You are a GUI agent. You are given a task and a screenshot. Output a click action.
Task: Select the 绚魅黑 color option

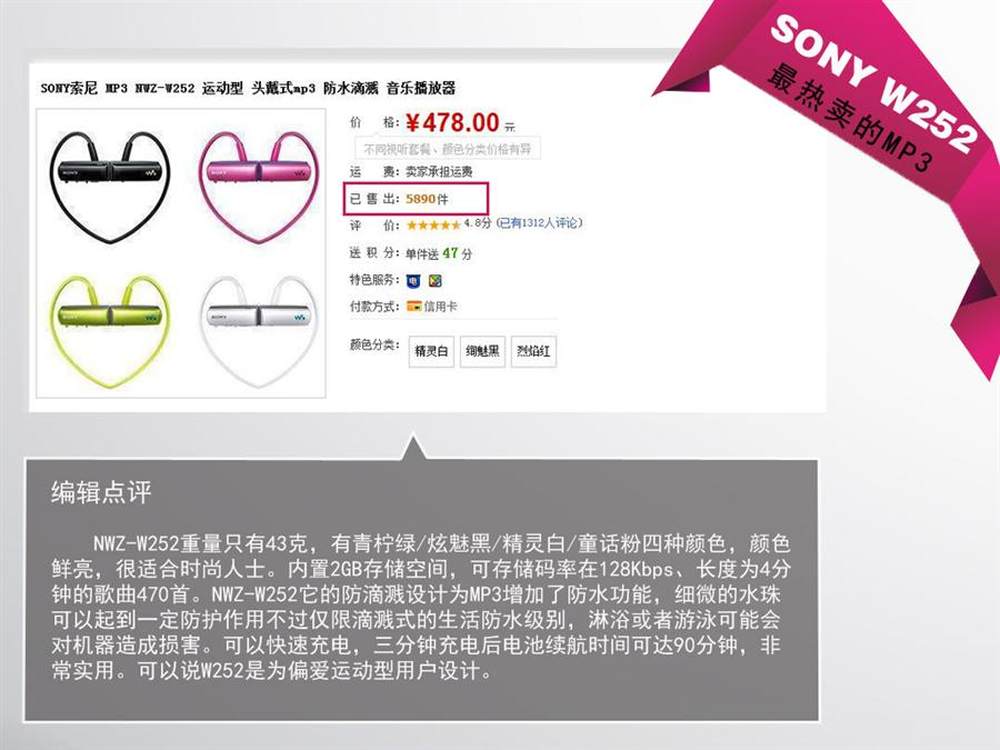[x=483, y=351]
